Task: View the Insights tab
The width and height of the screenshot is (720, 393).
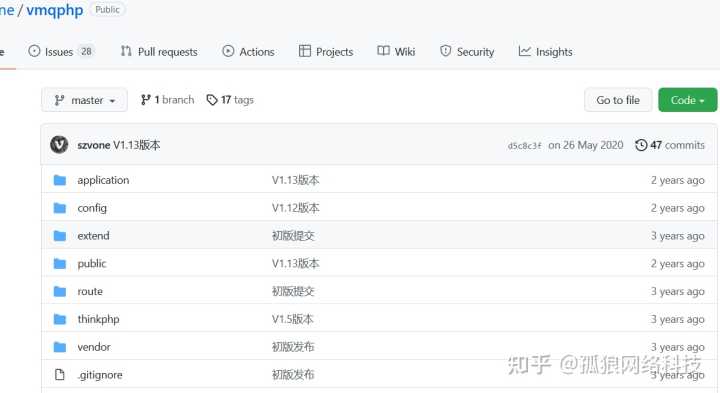Action: [546, 51]
